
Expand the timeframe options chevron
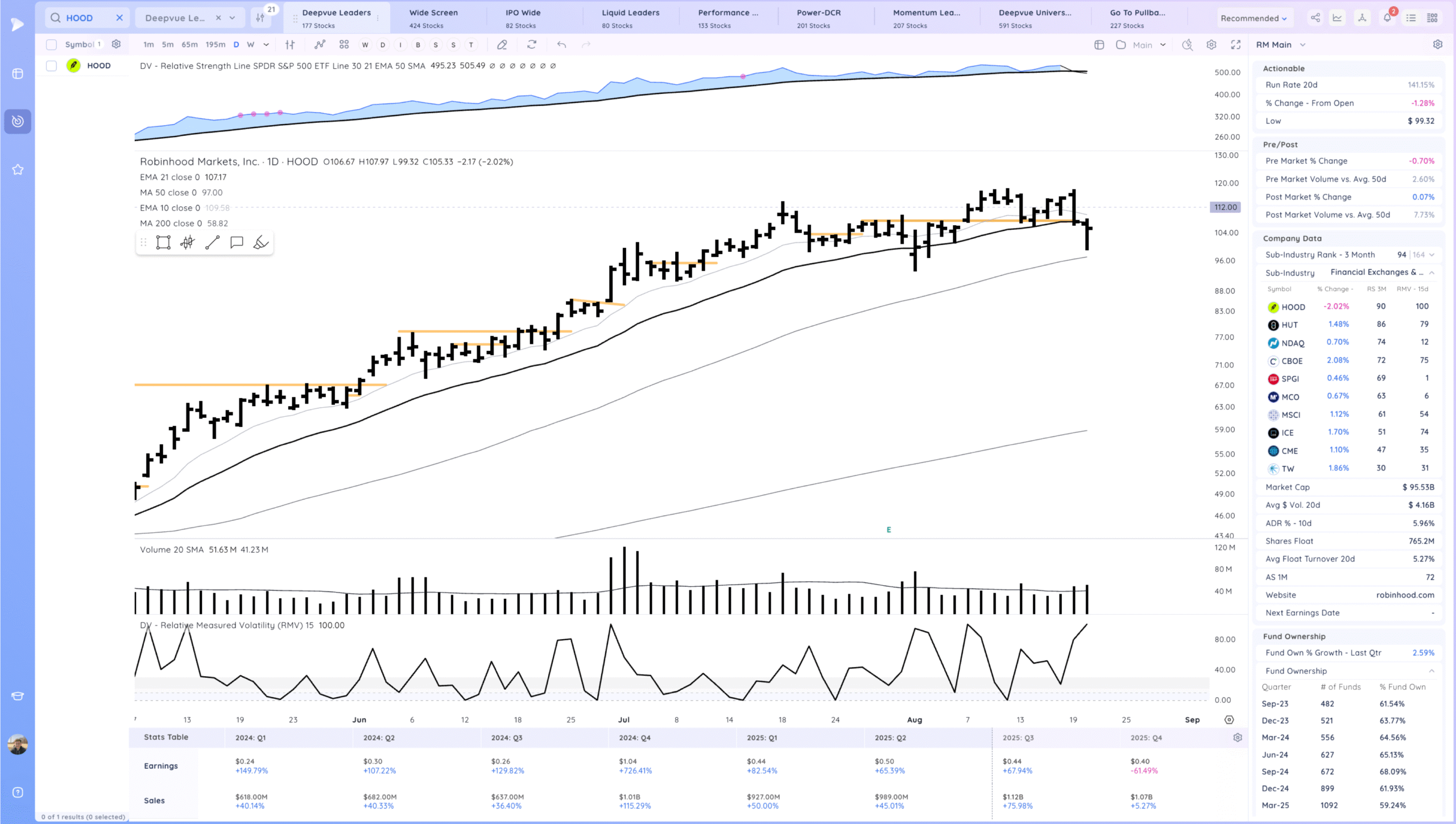[x=266, y=44]
